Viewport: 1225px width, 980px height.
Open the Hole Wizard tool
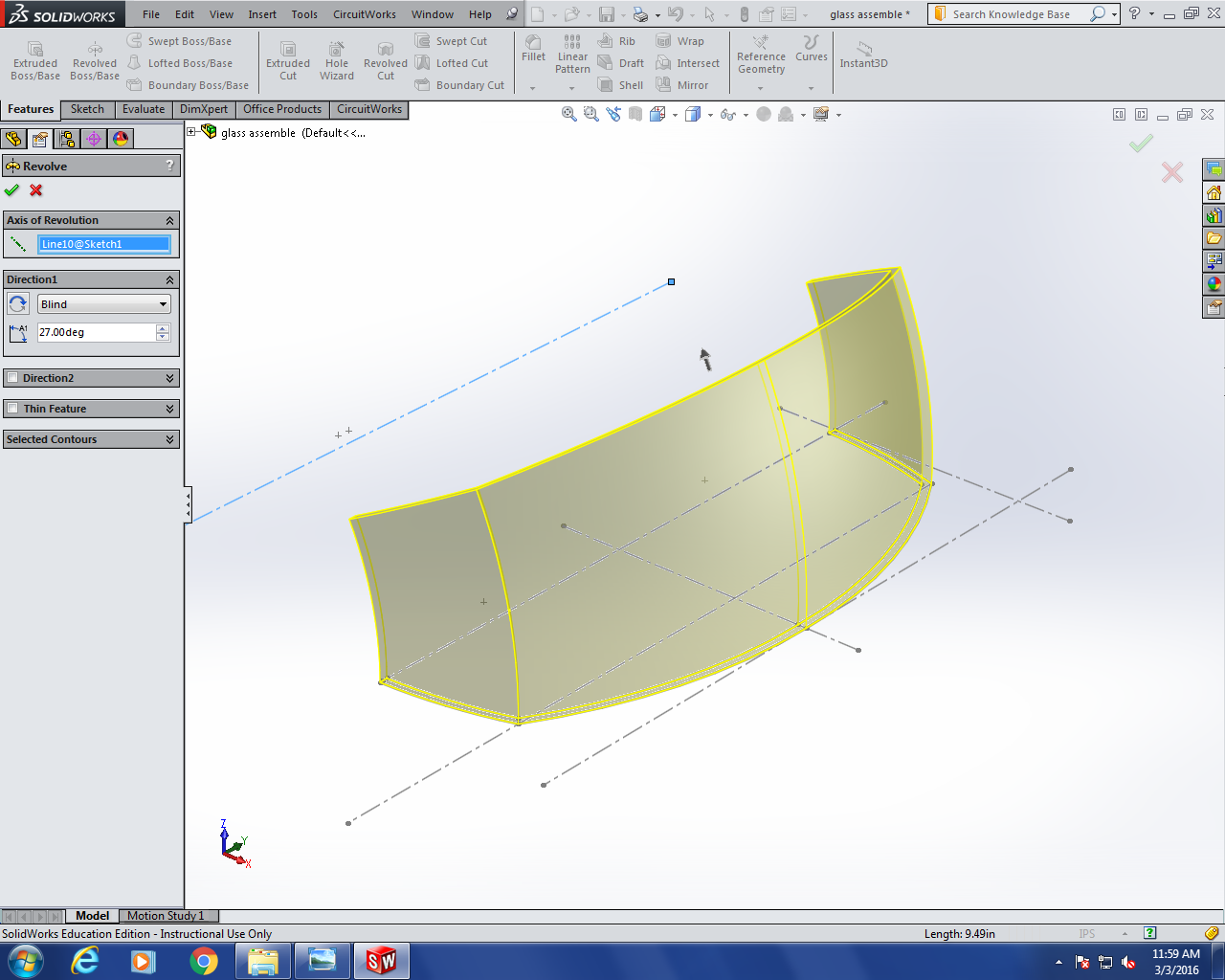pos(337,61)
